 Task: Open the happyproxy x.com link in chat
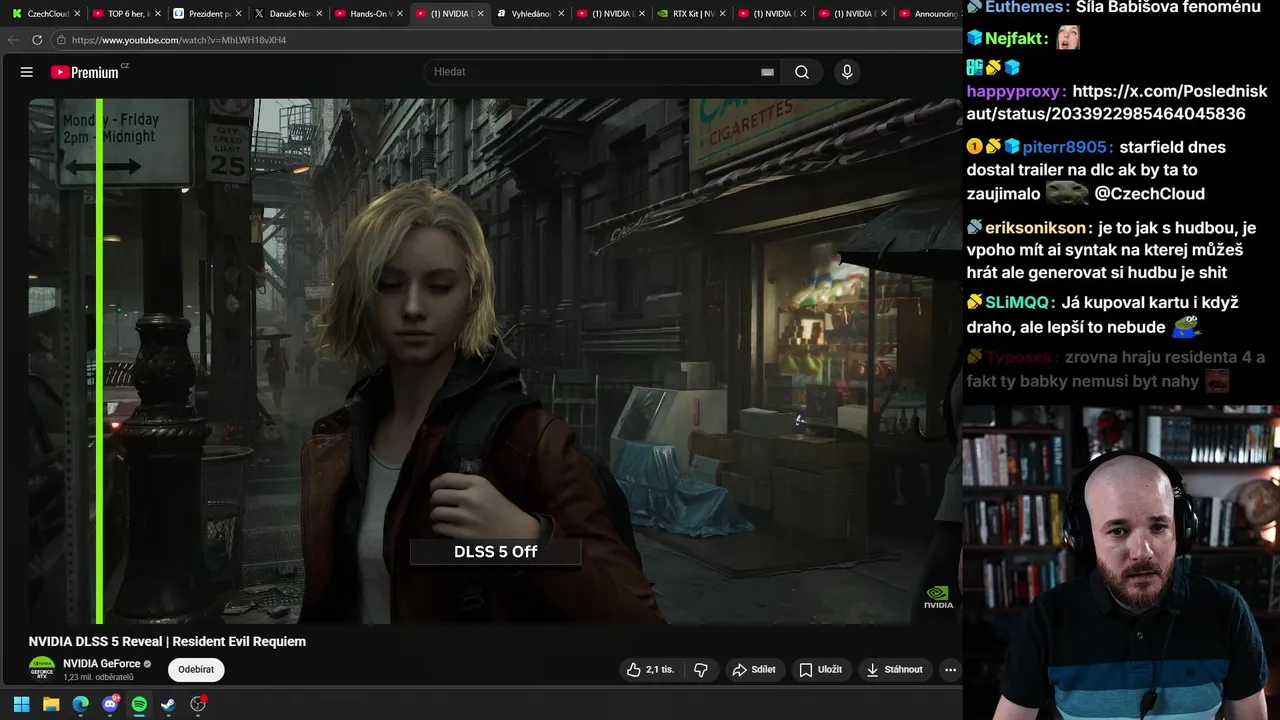pyautogui.click(x=1117, y=102)
